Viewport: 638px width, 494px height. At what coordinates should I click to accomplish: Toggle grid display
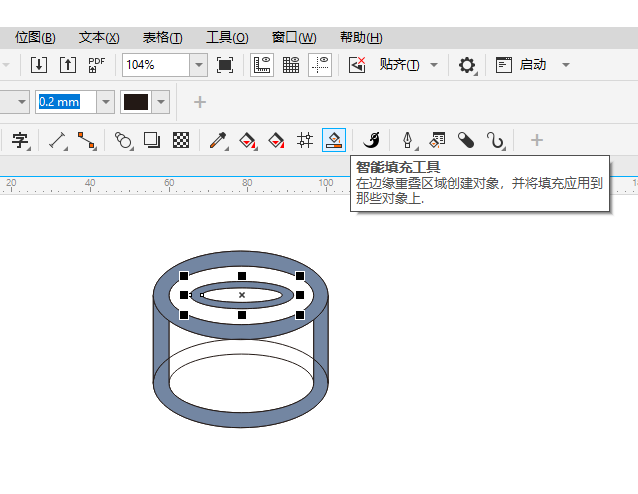coord(291,65)
